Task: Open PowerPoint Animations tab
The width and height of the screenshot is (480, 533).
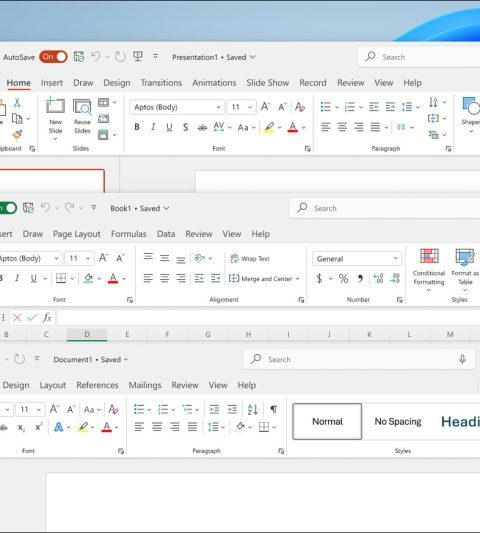Action: [214, 83]
